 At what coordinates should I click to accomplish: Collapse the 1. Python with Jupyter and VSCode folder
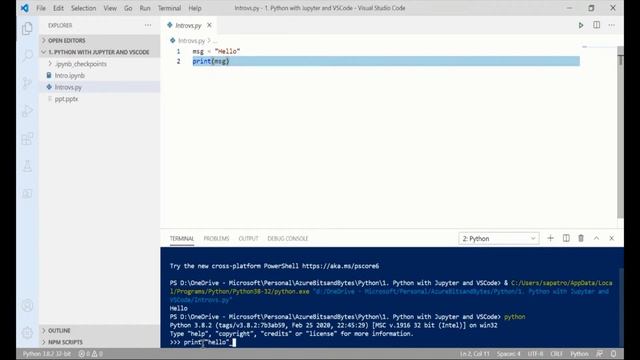tap(100, 52)
